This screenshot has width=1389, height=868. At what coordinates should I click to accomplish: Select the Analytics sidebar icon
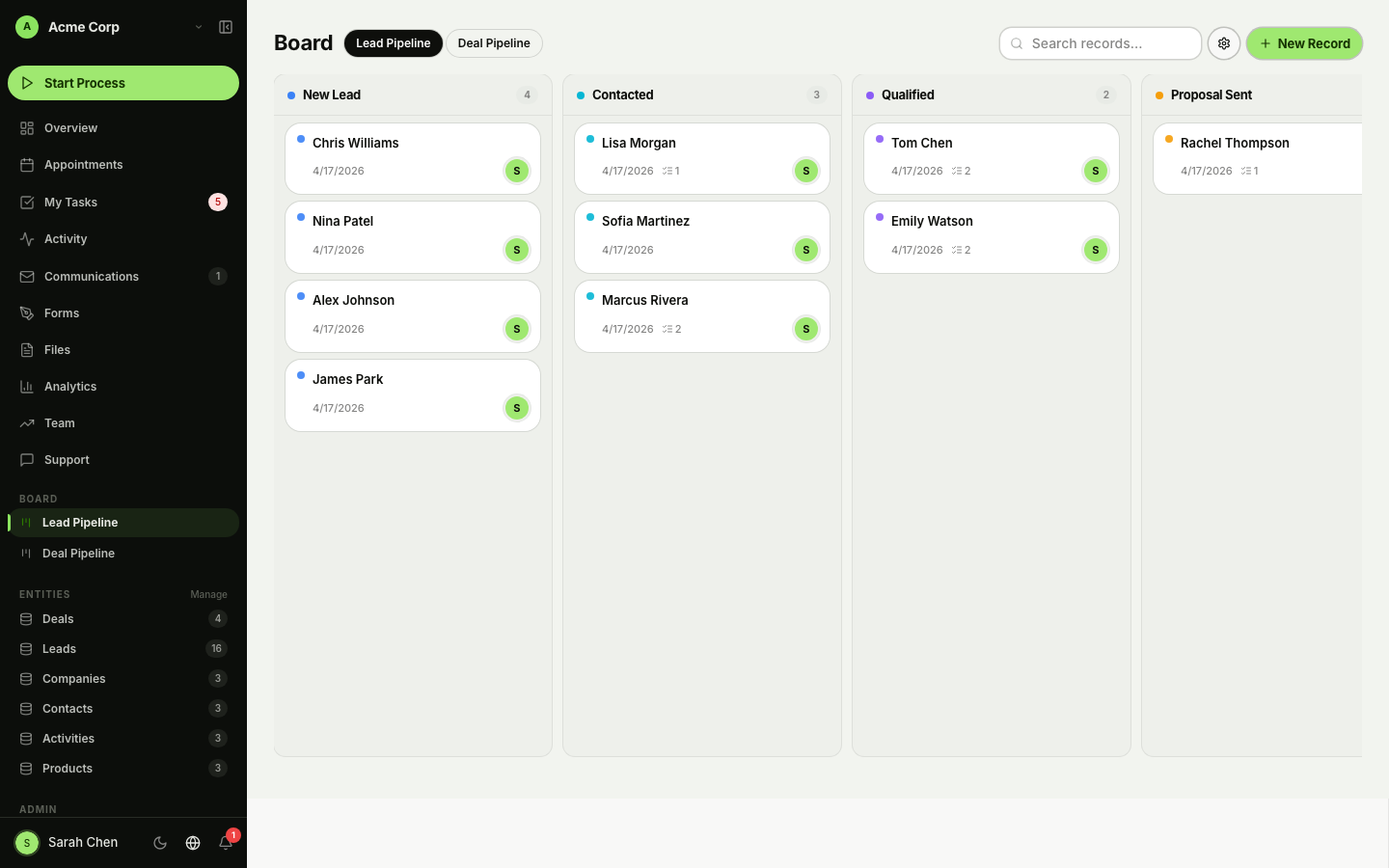click(27, 386)
